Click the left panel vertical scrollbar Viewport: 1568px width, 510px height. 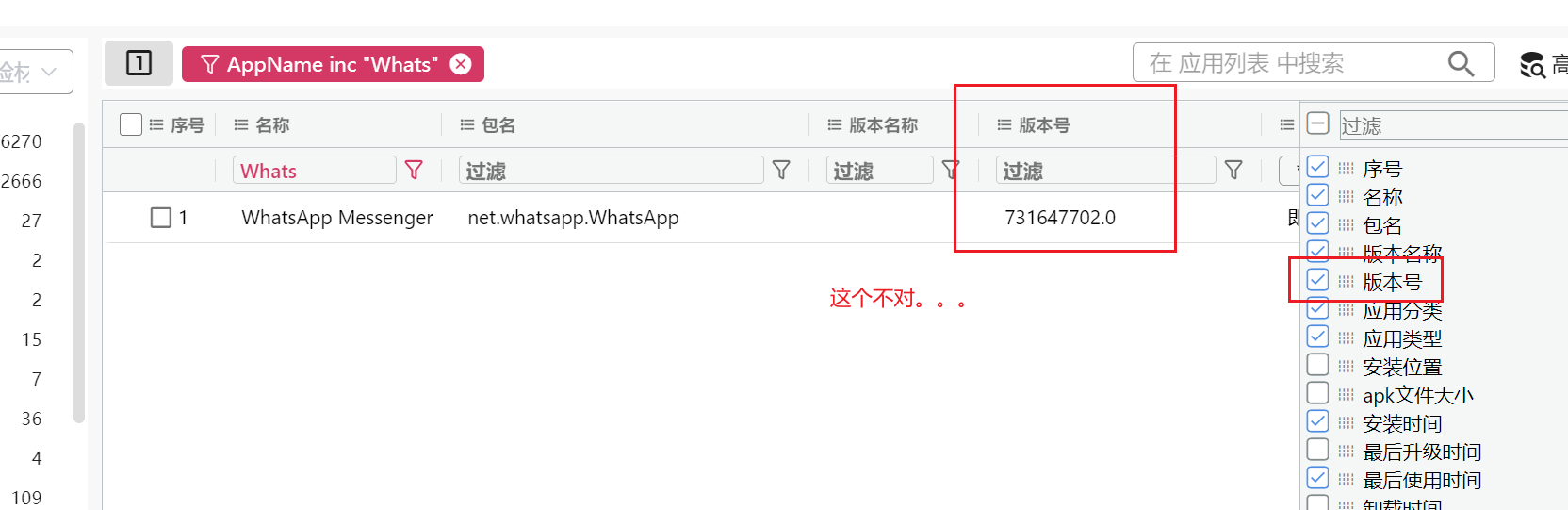[x=79, y=273]
